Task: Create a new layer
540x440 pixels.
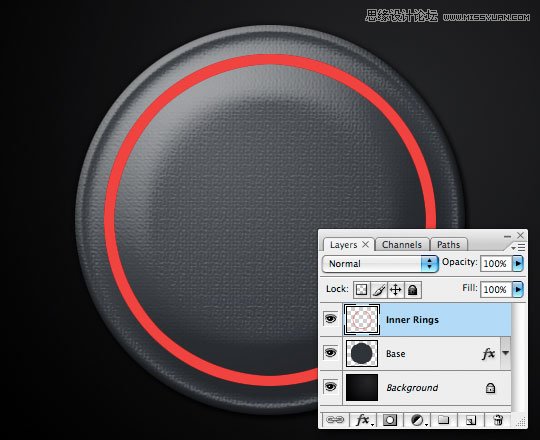Action: tap(470, 420)
